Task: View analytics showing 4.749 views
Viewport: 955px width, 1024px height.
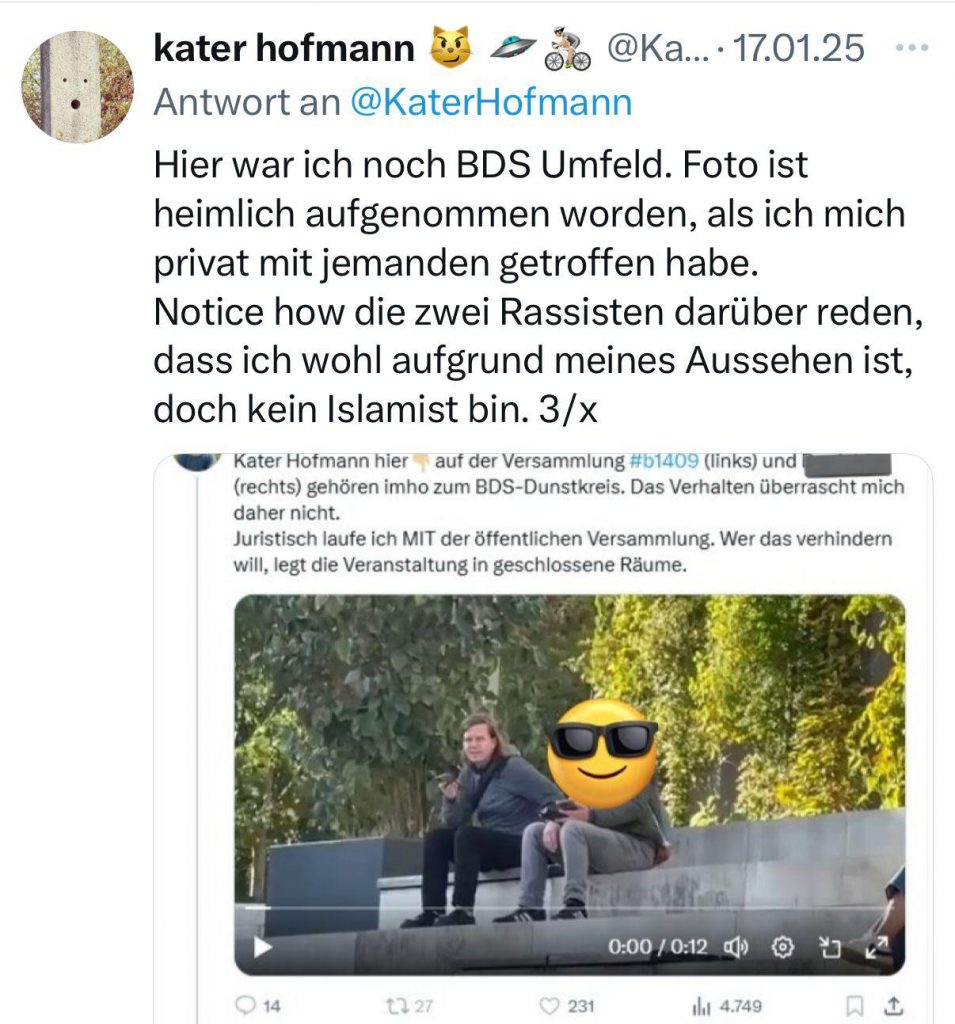Action: tap(726, 1006)
